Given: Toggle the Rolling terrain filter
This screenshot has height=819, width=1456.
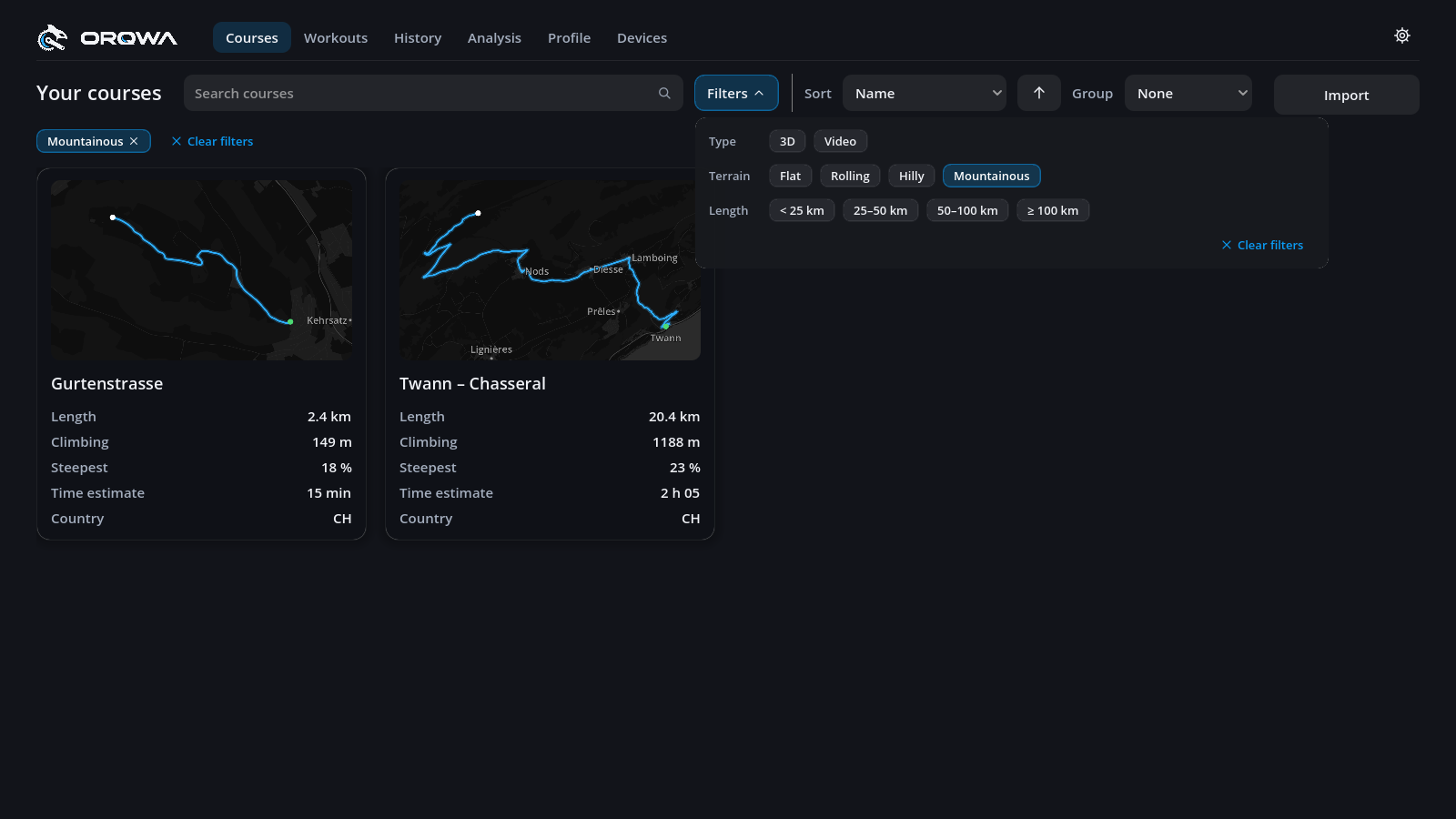Looking at the screenshot, I should (x=850, y=176).
